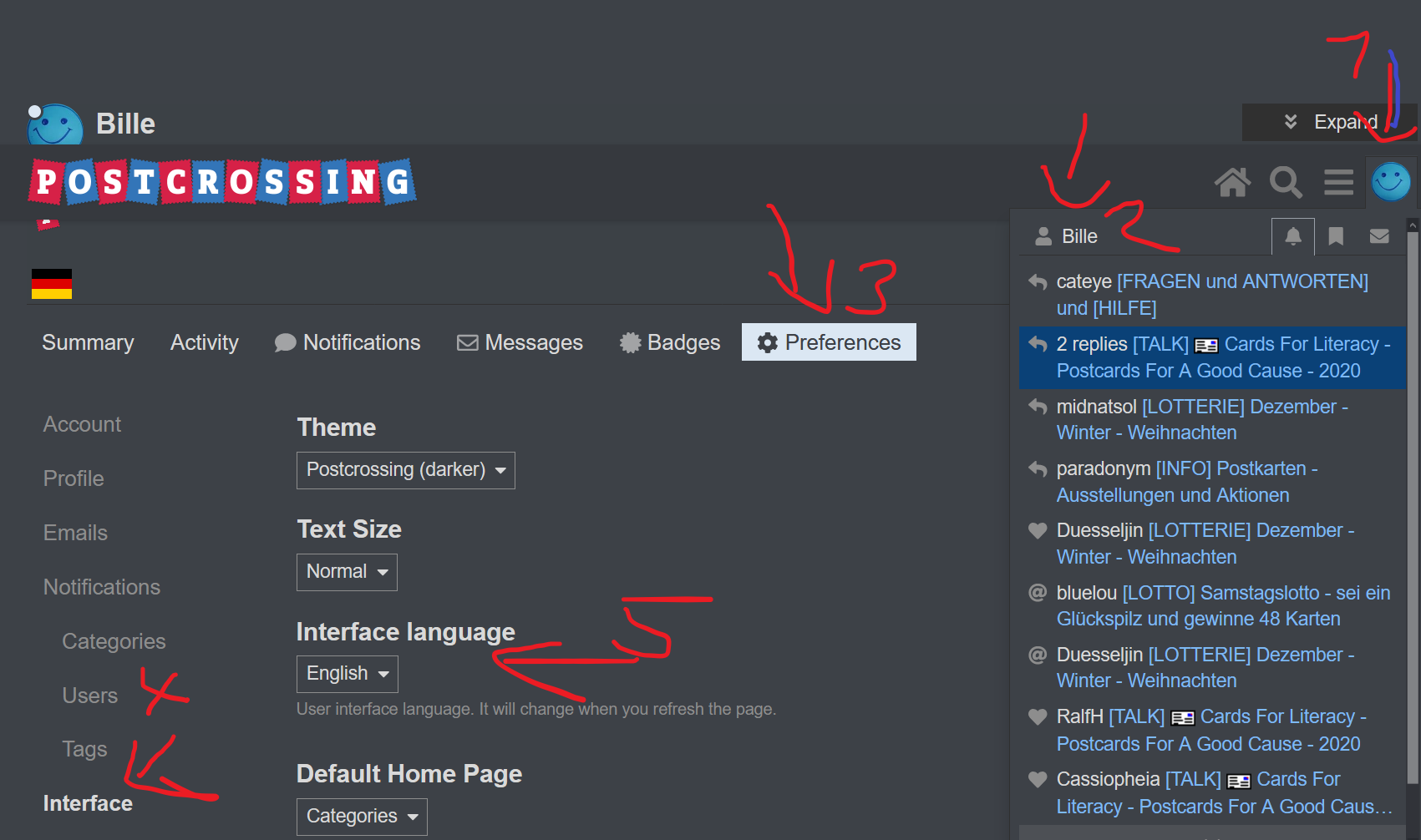Screen dimensions: 1421x840
Task: Click the German flag icon
Action: click(52, 284)
